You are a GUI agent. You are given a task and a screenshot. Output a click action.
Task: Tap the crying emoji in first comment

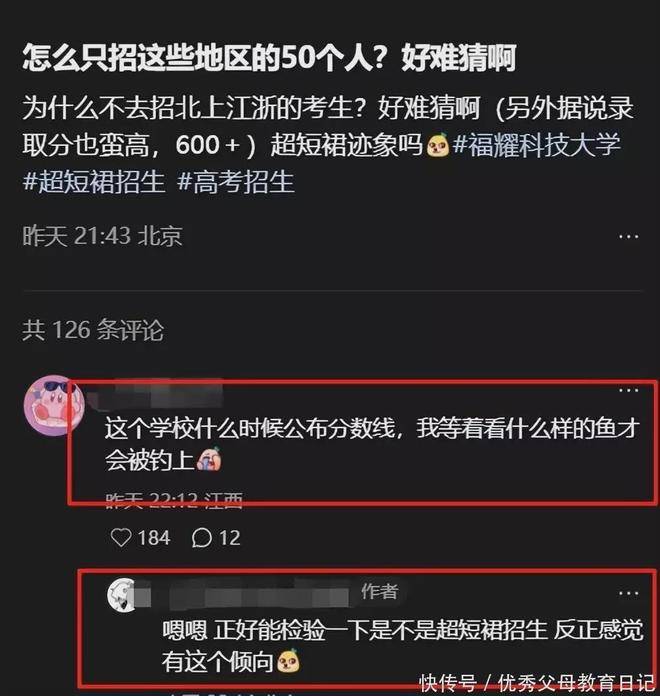point(209,459)
